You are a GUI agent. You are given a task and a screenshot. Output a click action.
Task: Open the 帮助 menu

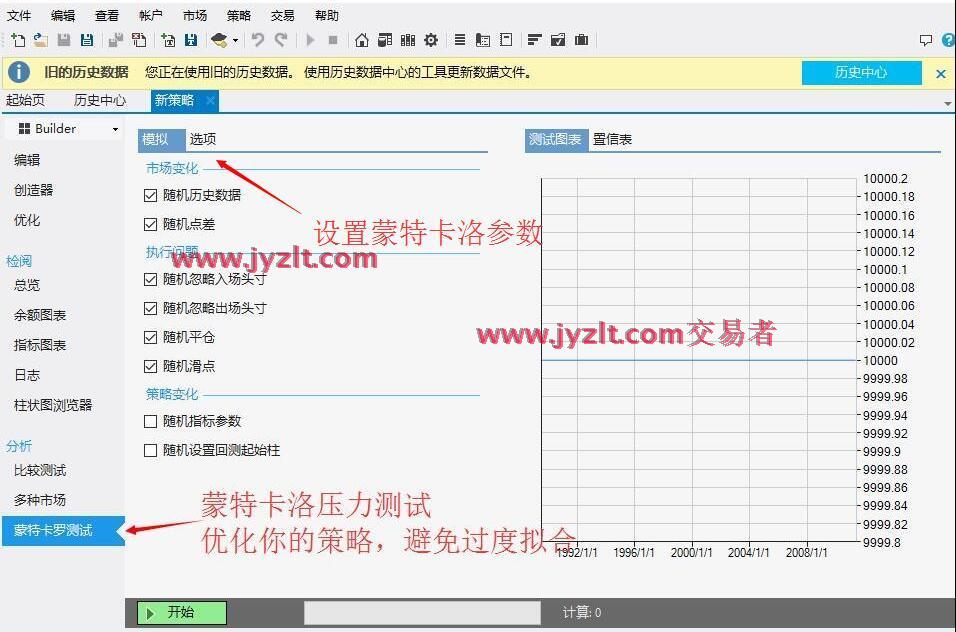coord(326,15)
